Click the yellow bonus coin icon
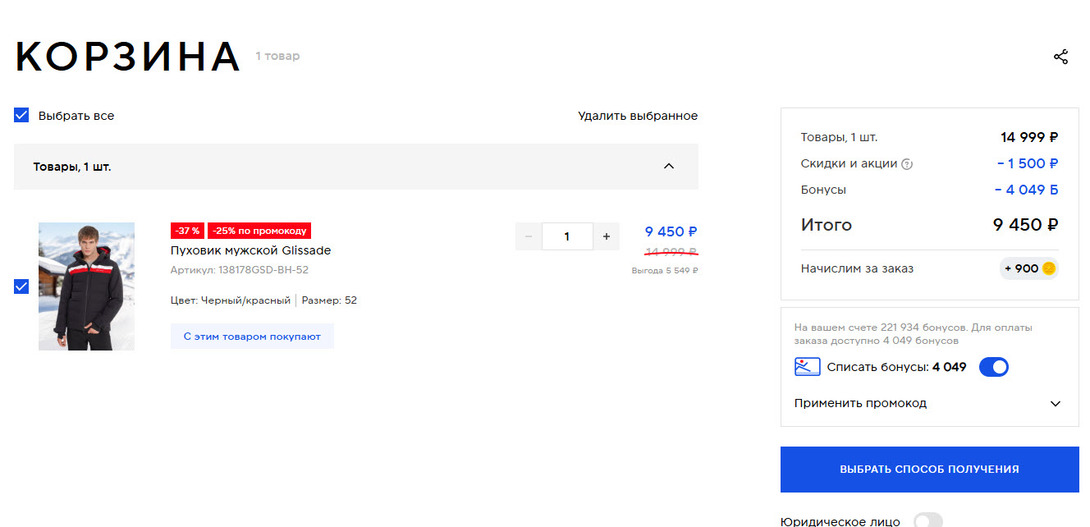This screenshot has height=527, width=1090. pos(1049,268)
